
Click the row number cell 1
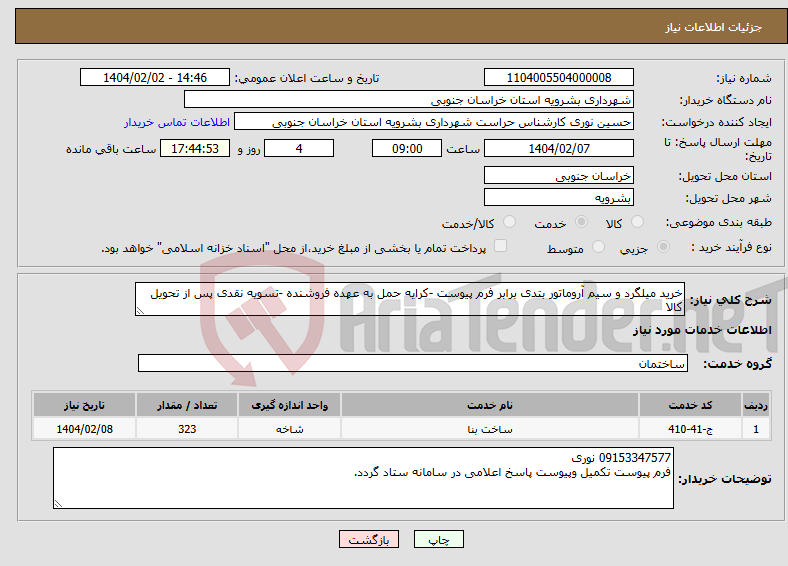click(756, 429)
